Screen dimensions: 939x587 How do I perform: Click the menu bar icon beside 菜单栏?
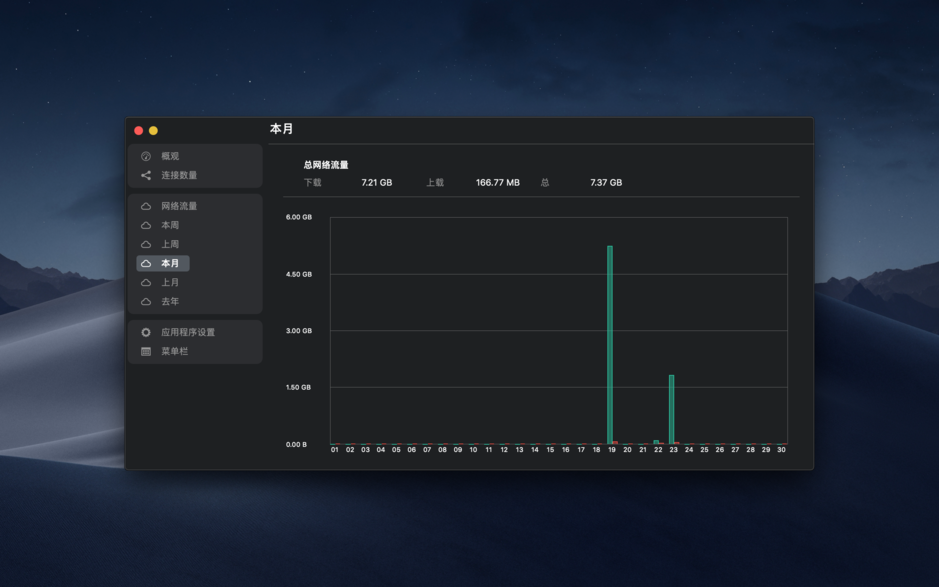[x=146, y=352]
